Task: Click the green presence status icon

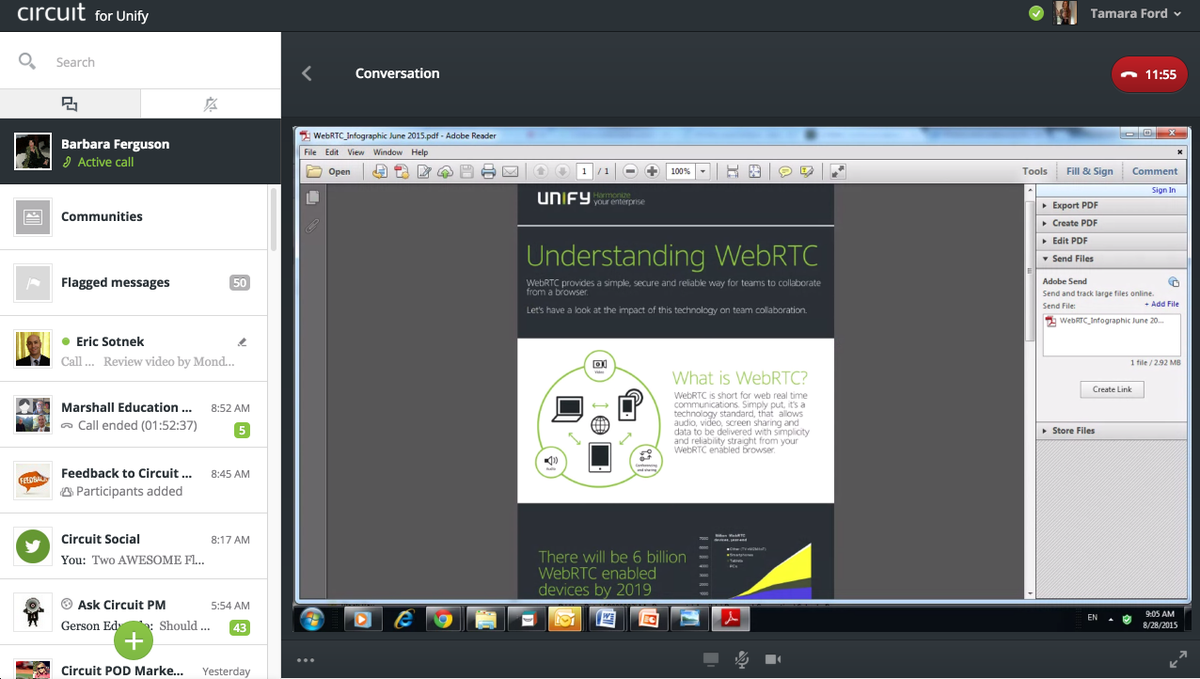Action: coord(1036,14)
